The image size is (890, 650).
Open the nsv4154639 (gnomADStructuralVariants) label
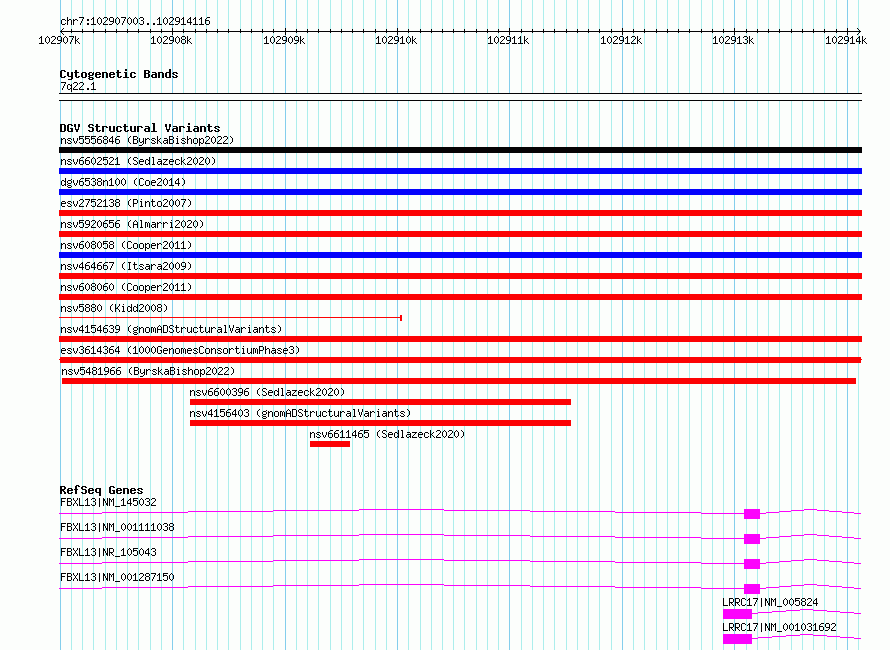pos(171,329)
